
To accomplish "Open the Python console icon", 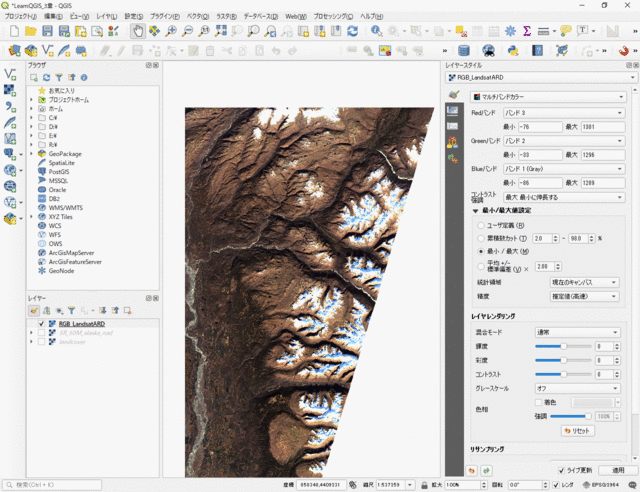I will 513,51.
